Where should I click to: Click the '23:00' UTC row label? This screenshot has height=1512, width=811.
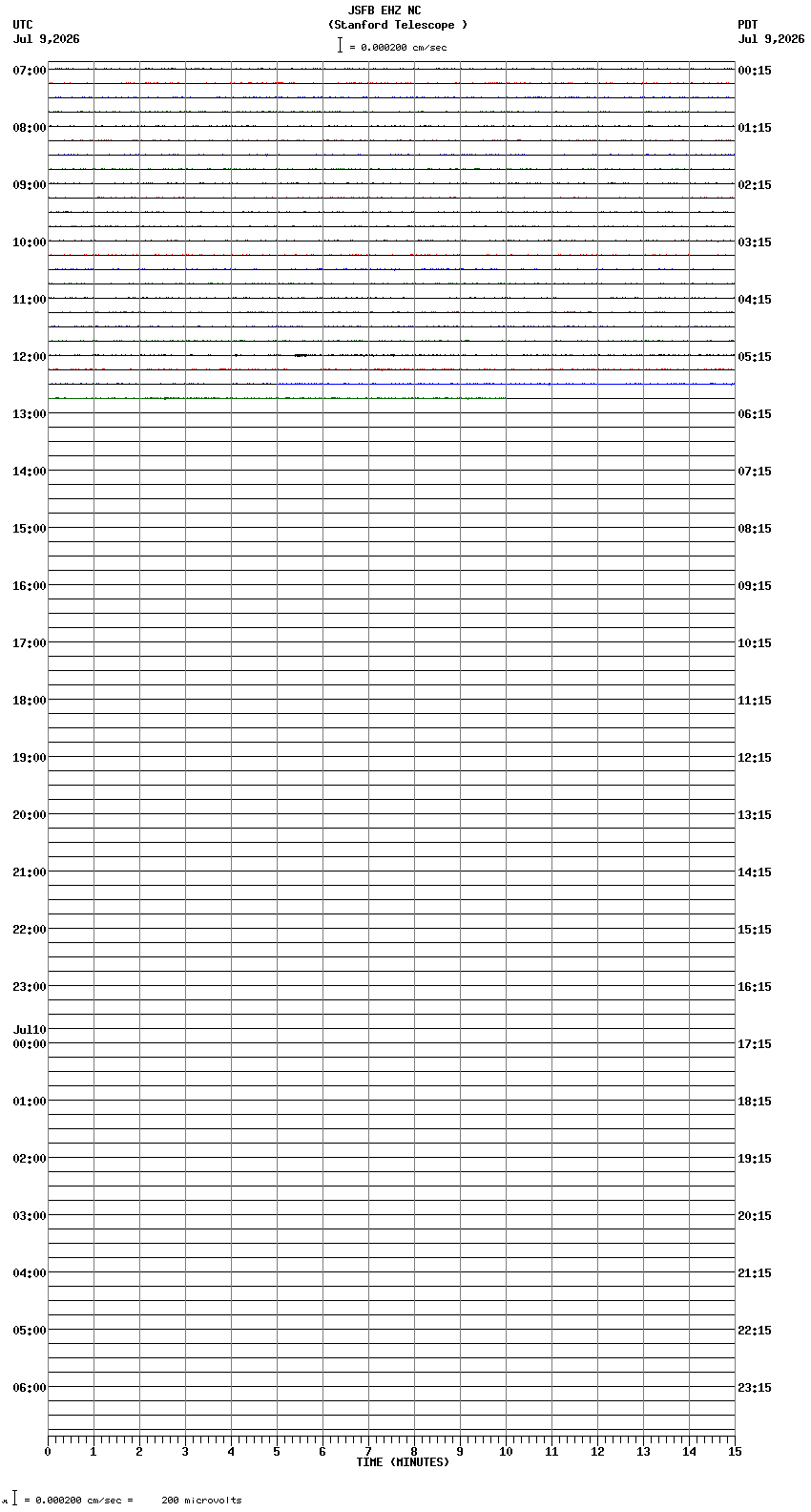point(30,987)
